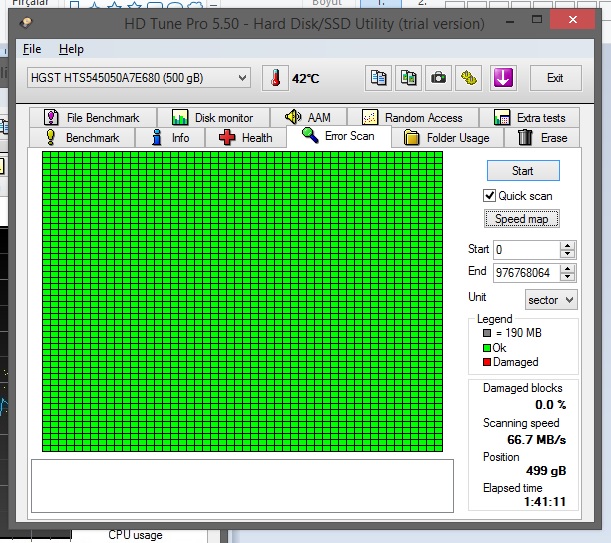Maximize the HD Tune Pro window
The image size is (611, 543).
click(x=537, y=20)
